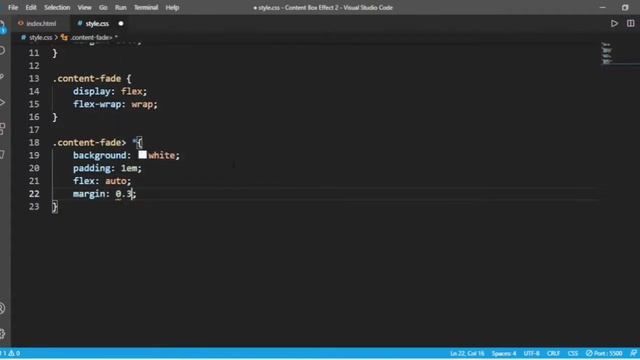Viewport: 640px width, 360px height.
Task: Click the symbol icon in the breadcrumb
Action: point(64,38)
